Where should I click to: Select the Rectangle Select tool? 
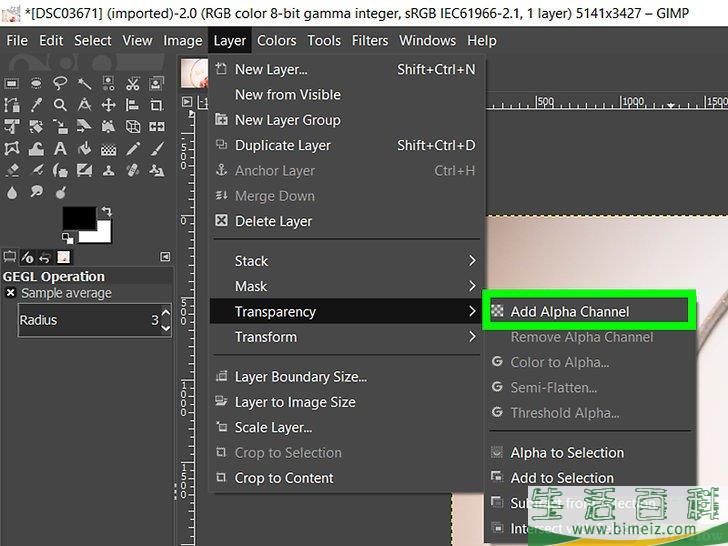point(12,83)
